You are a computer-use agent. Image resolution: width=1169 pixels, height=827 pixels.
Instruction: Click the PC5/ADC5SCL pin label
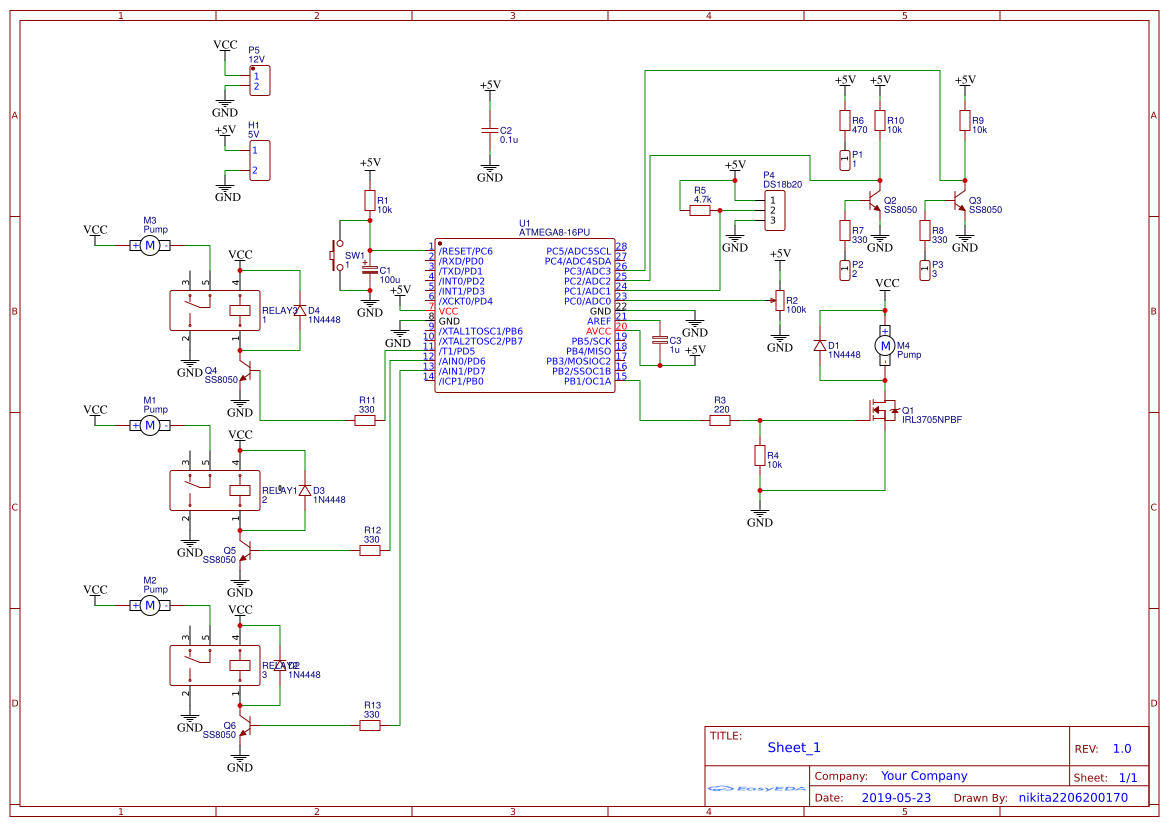point(578,251)
